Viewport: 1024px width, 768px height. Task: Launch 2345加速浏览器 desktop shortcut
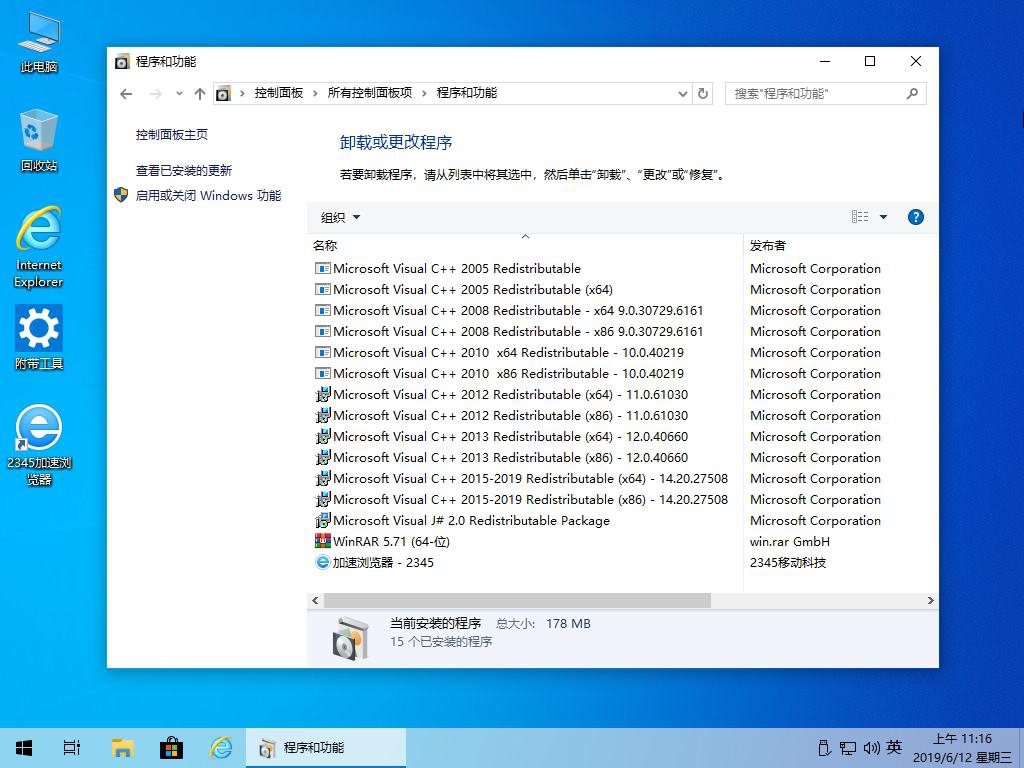pos(39,445)
